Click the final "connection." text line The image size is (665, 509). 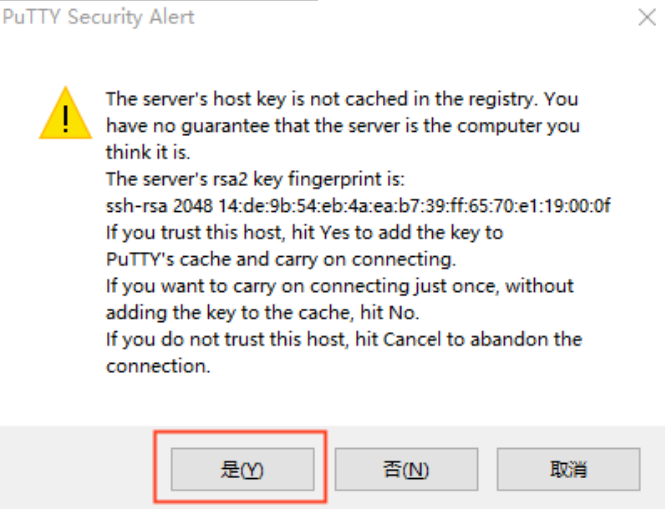pyautogui.click(x=158, y=366)
